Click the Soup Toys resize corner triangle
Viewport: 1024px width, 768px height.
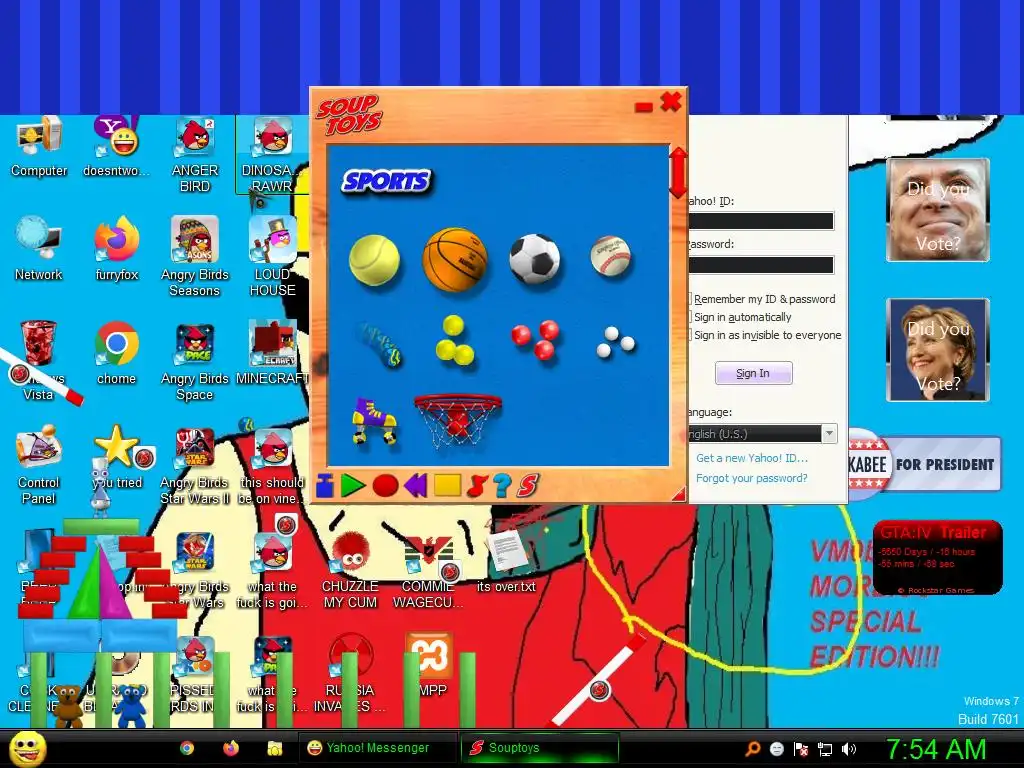(x=679, y=494)
